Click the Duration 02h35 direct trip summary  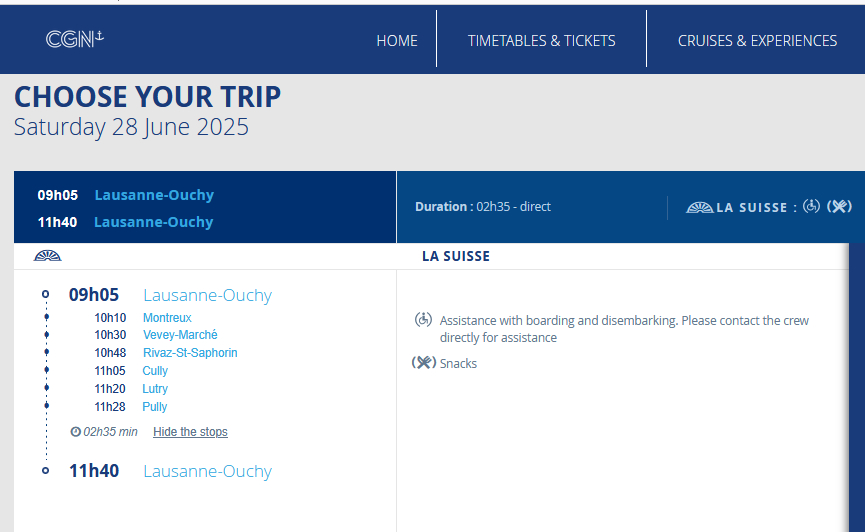[x=483, y=206]
